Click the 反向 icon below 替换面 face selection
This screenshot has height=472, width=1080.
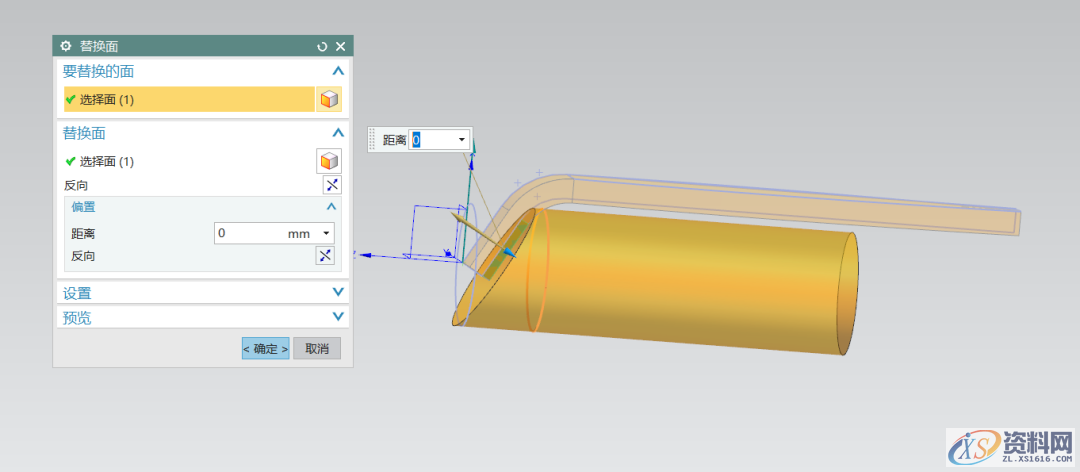pos(332,185)
